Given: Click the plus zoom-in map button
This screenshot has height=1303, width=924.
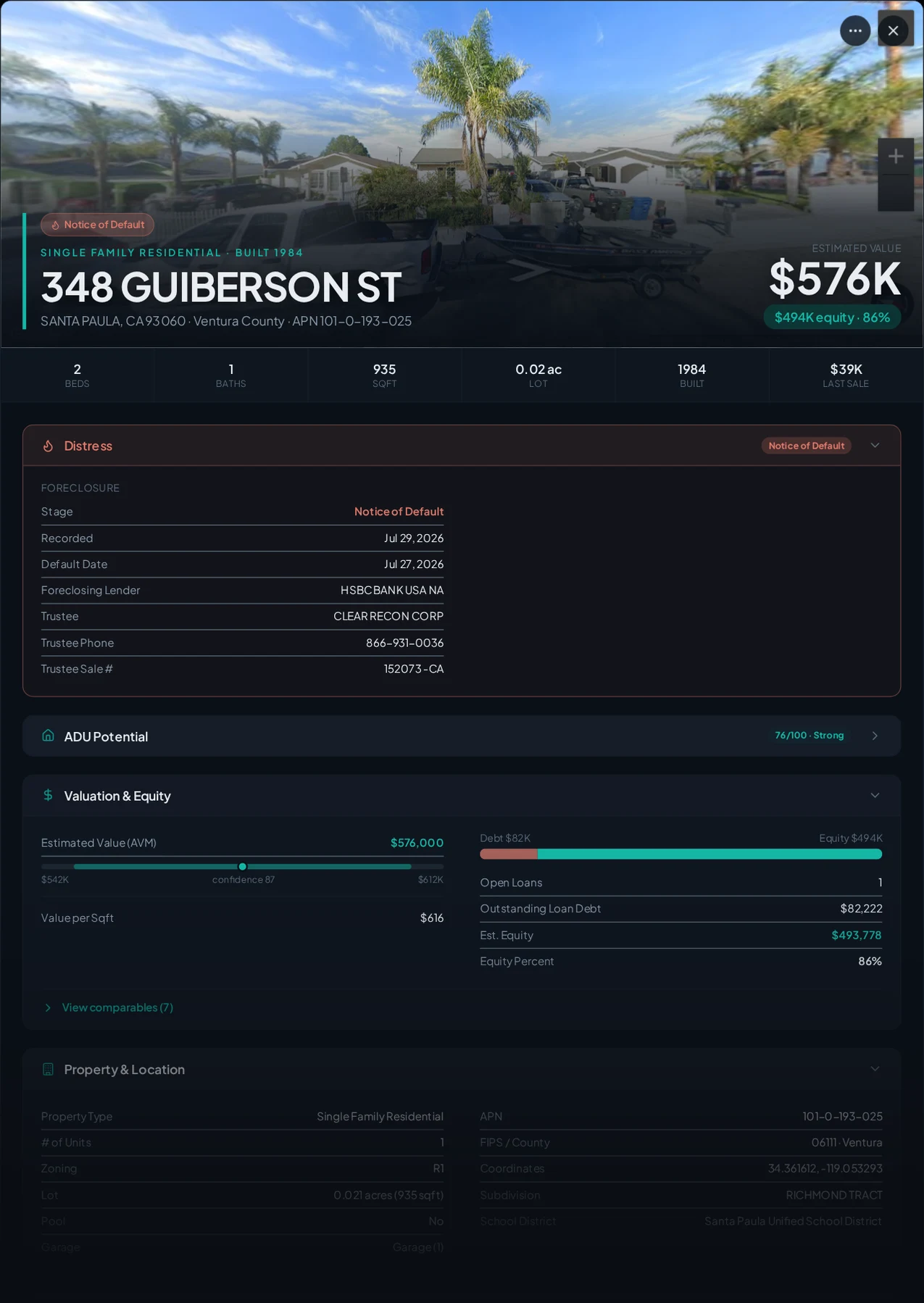Looking at the screenshot, I should (896, 156).
